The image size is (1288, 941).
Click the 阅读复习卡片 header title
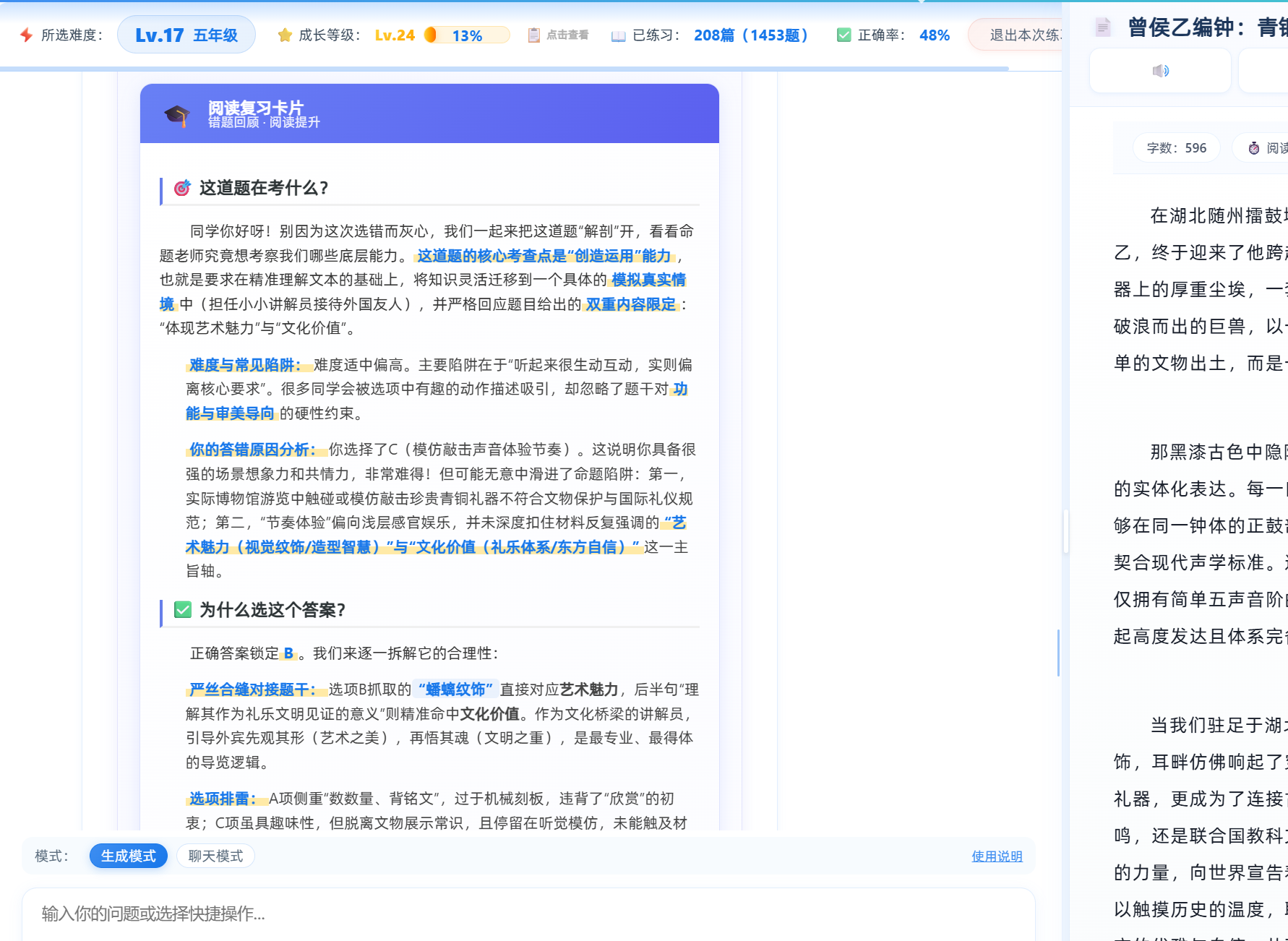[x=256, y=108]
